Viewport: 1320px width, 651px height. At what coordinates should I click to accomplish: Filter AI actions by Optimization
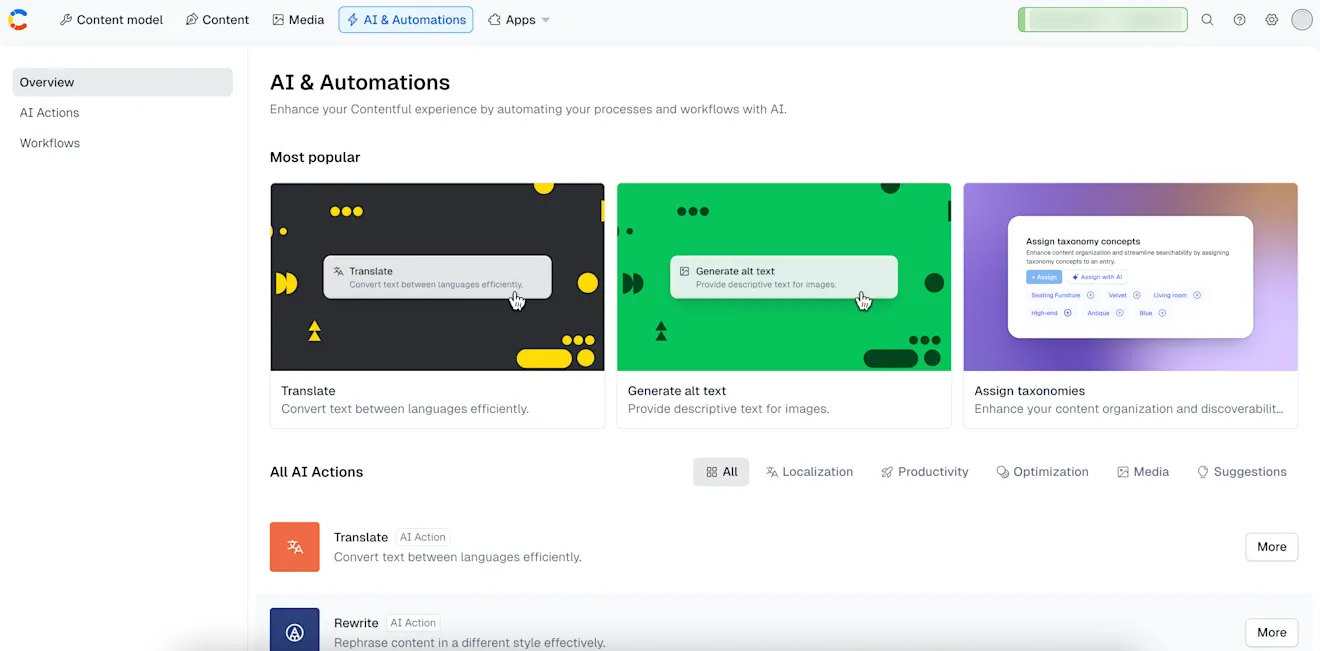(1042, 472)
